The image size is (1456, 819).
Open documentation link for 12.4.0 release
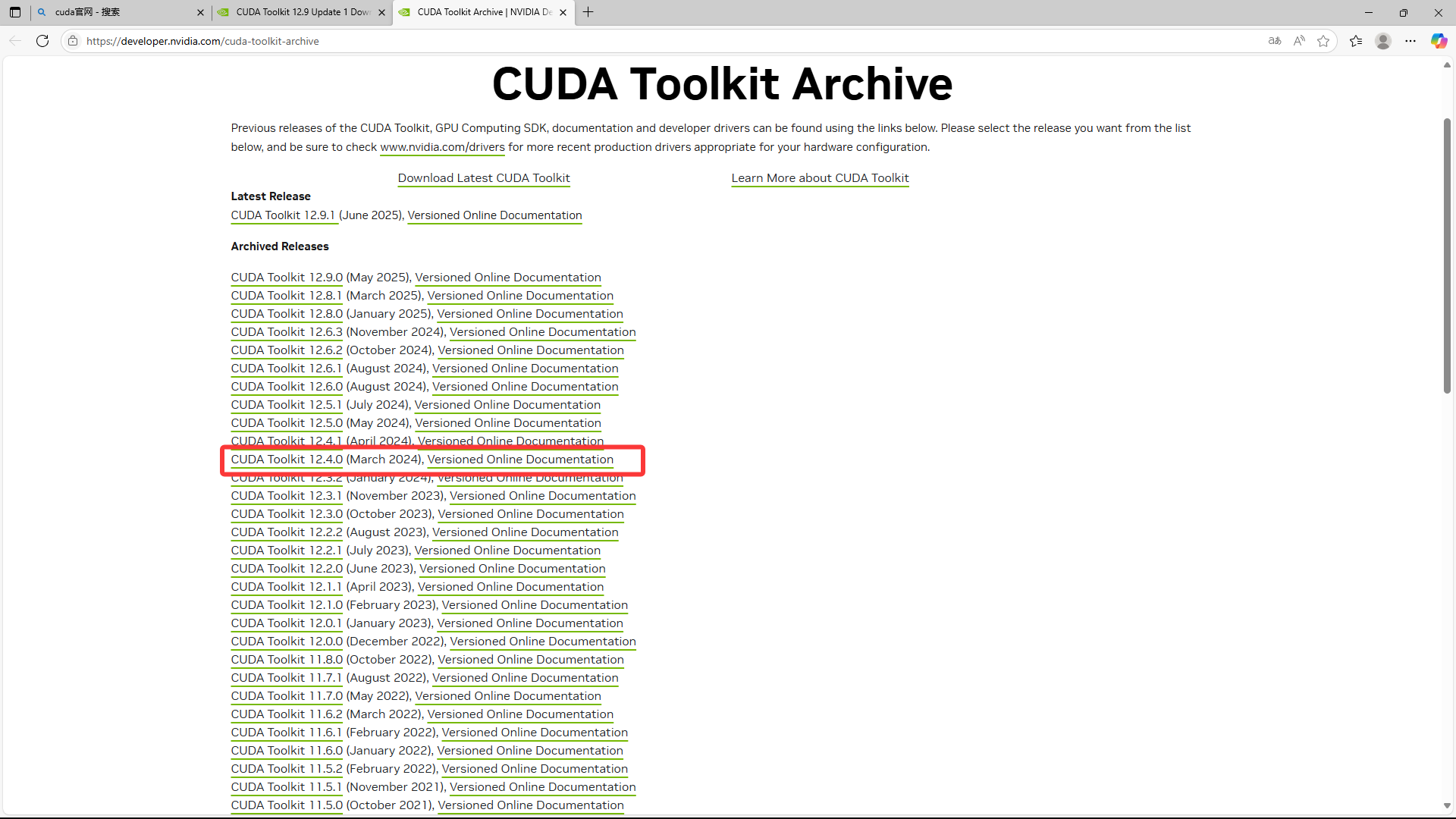pyautogui.click(x=520, y=460)
